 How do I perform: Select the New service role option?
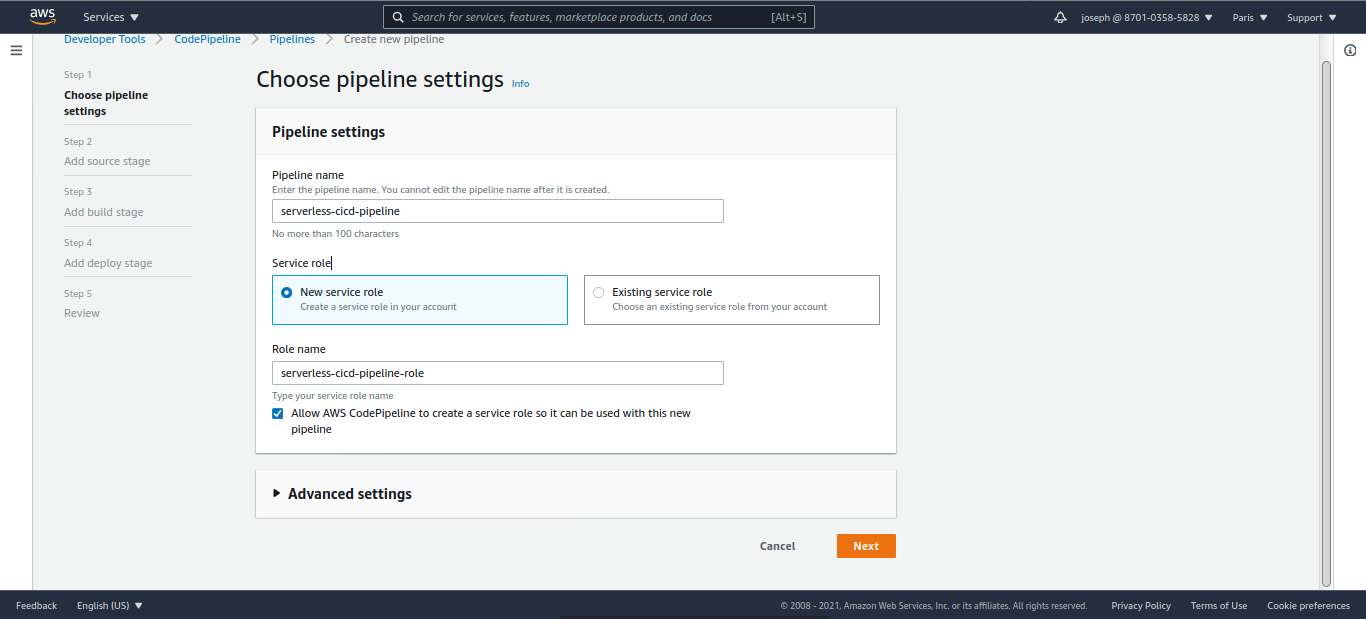pyautogui.click(x=287, y=293)
